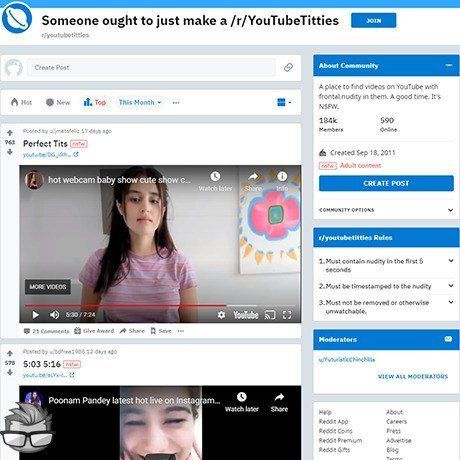
Task: Save the first post
Action: click(161, 331)
